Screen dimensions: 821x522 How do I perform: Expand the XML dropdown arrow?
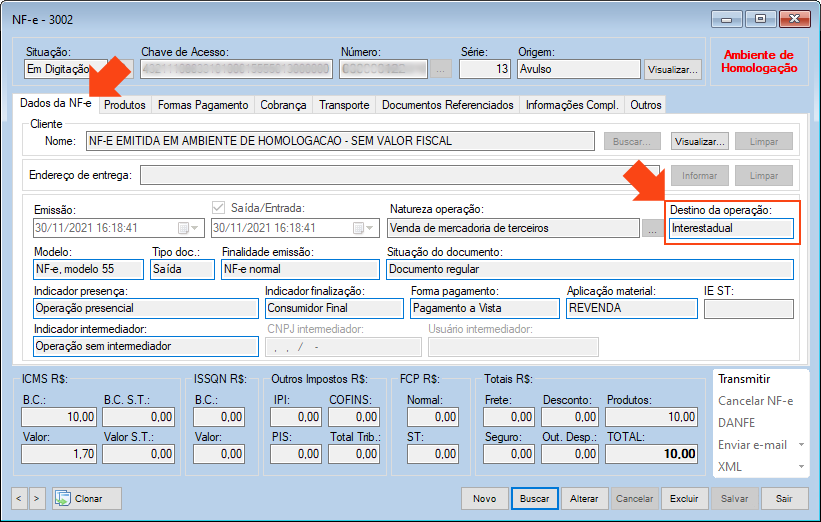[x=800, y=467]
